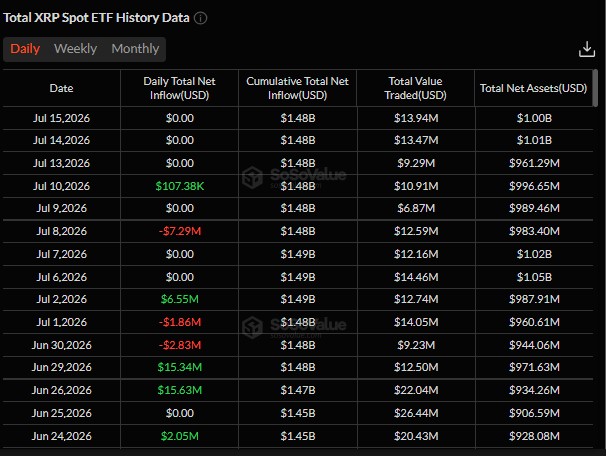Click the $1.47B cumulative inflow value

[x=298, y=390]
